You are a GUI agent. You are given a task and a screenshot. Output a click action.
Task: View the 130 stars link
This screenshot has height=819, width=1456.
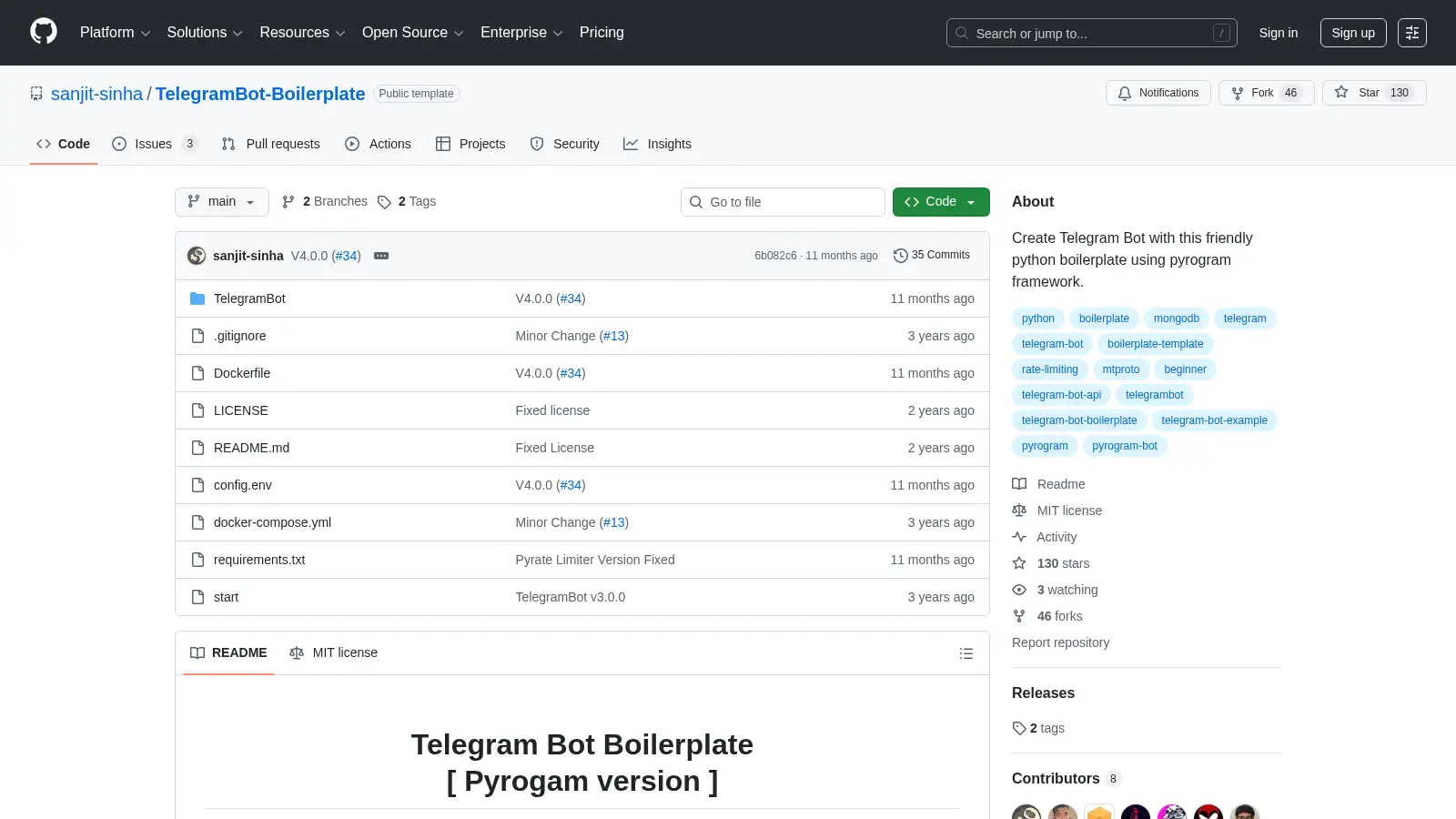click(x=1051, y=563)
